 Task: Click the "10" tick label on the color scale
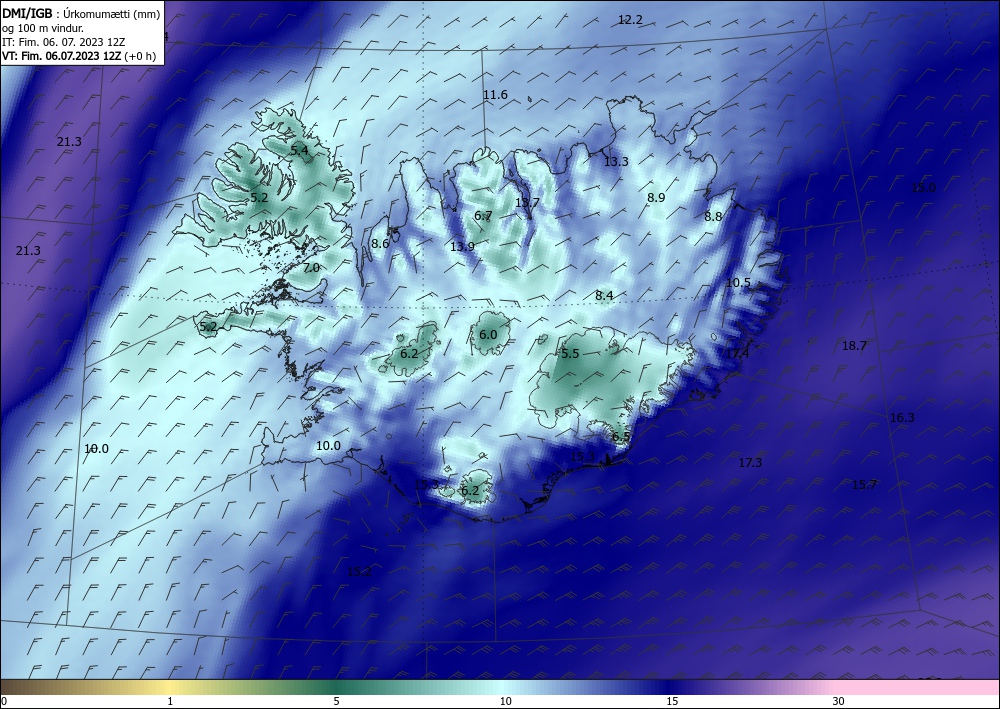506,702
